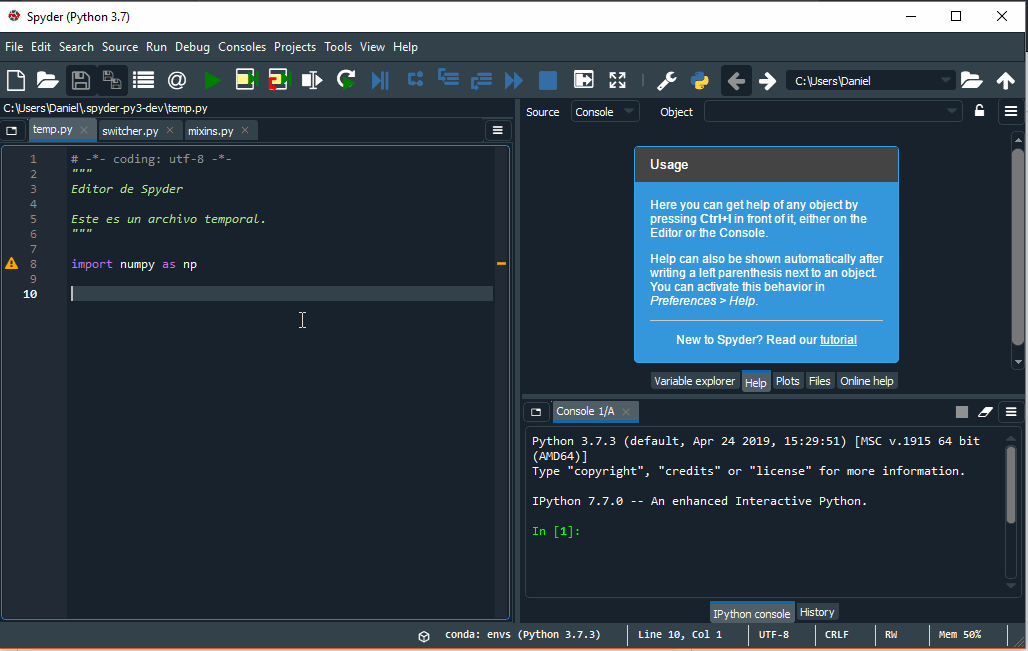This screenshot has width=1028, height=651.
Task: Go forward with right arrow icon
Action: [x=767, y=81]
